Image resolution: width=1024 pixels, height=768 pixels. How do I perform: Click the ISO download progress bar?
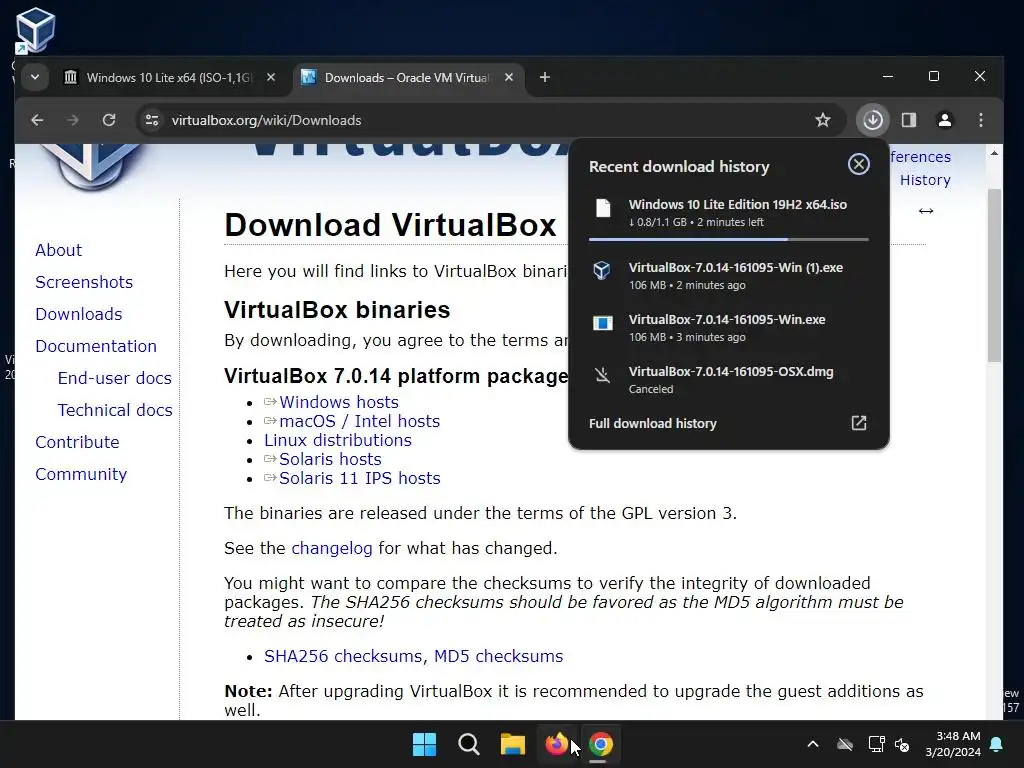point(729,240)
